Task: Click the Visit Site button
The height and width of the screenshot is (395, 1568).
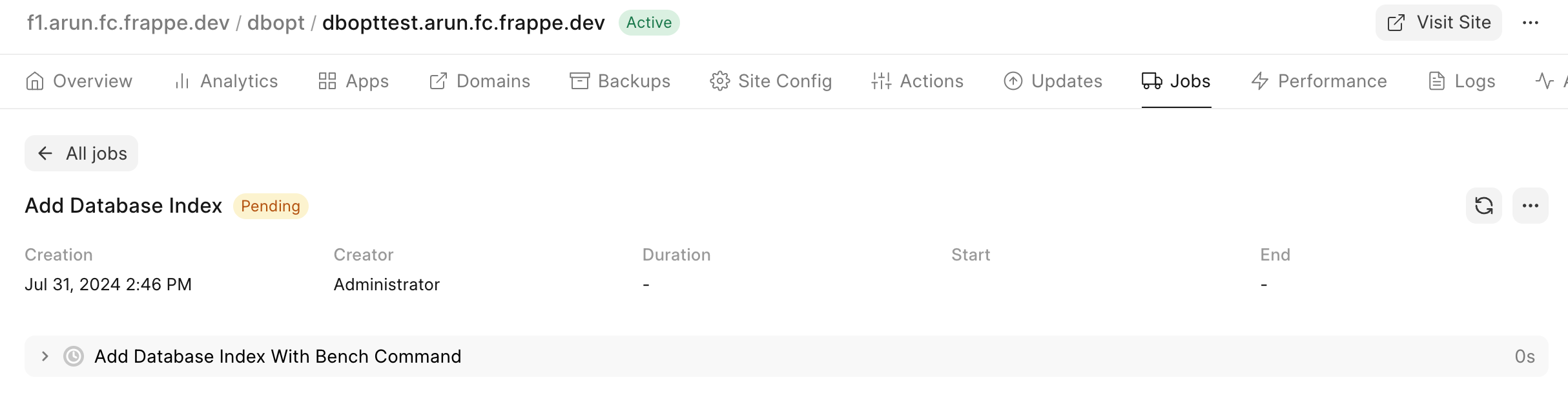Action: tap(1438, 23)
